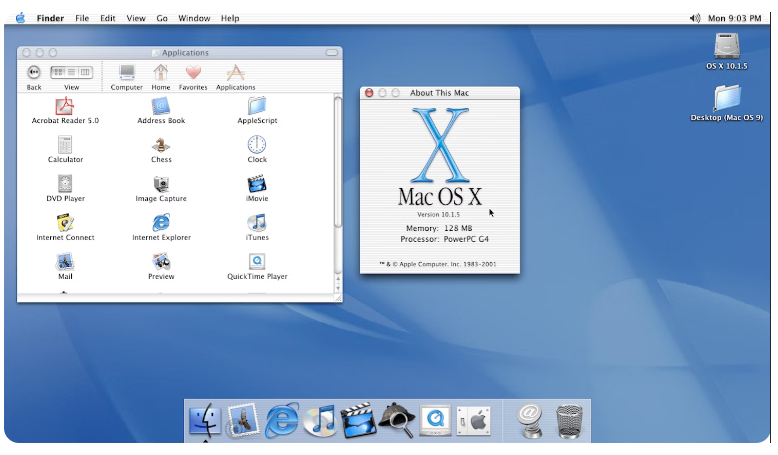Click Version 10.1.5 text in About This Mac
This screenshot has height=455, width=778.
pyautogui.click(x=439, y=214)
